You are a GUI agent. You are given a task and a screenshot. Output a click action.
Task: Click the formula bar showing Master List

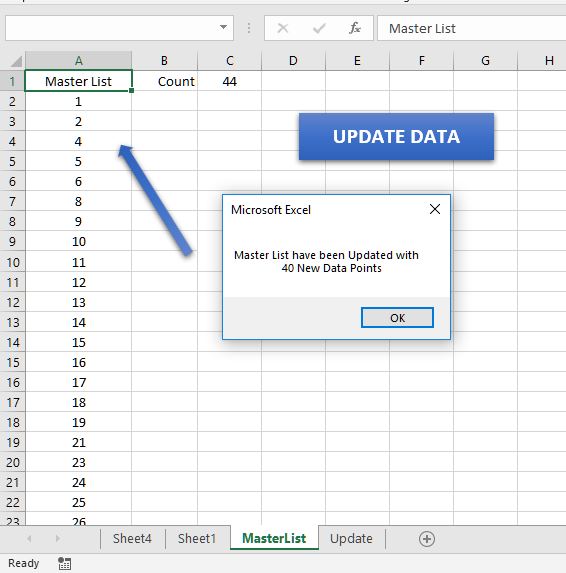tap(471, 28)
